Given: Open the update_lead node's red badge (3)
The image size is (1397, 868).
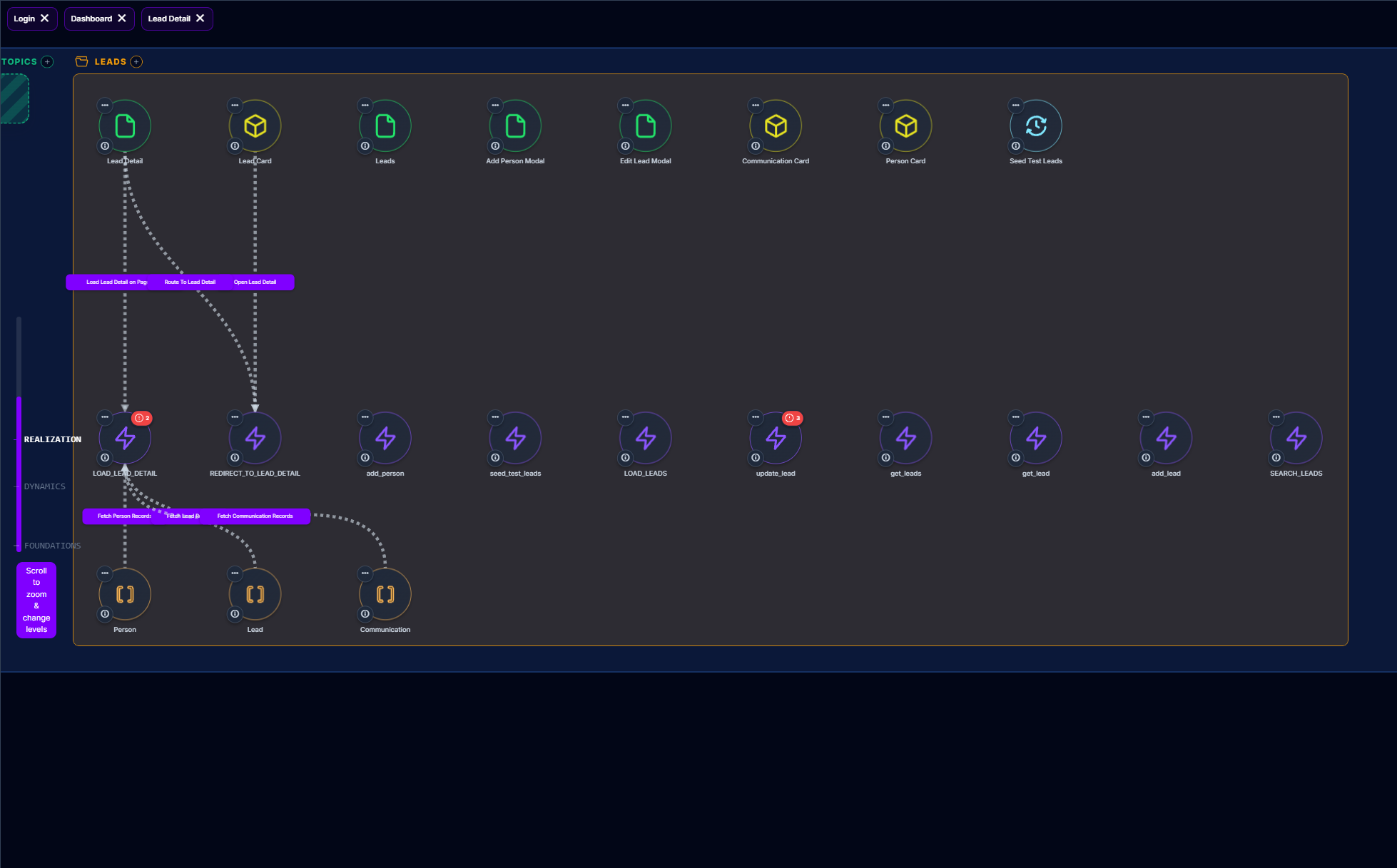Looking at the screenshot, I should point(793,419).
